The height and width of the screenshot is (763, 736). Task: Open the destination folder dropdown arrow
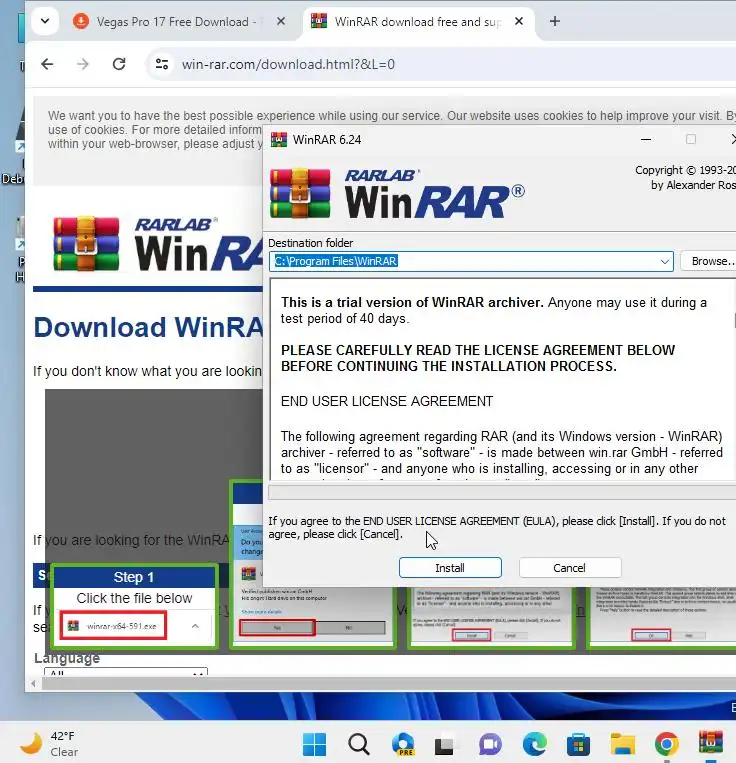[664, 261]
